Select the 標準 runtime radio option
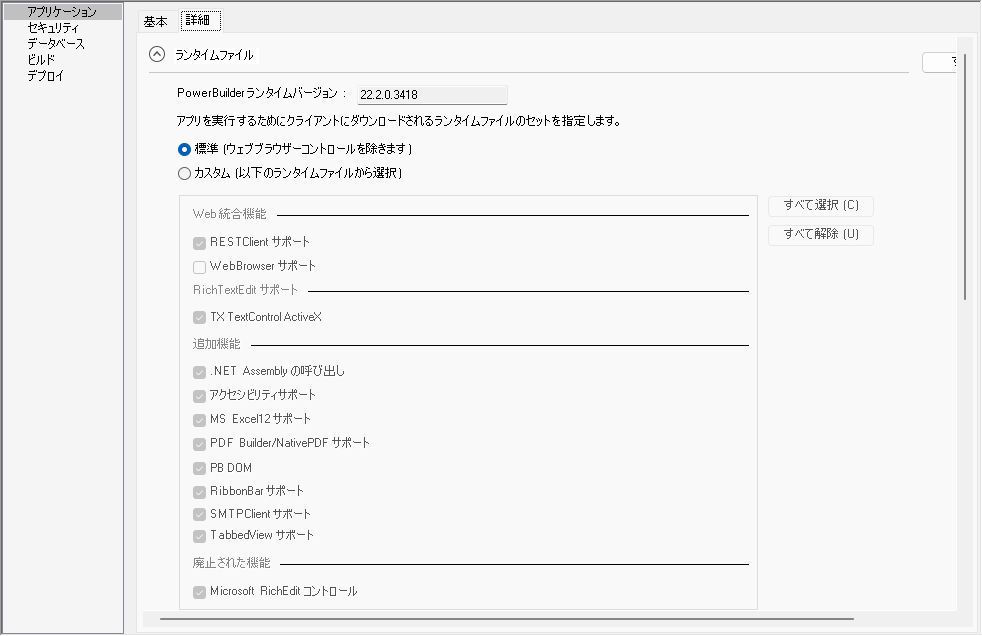982x636 pixels. click(x=184, y=149)
